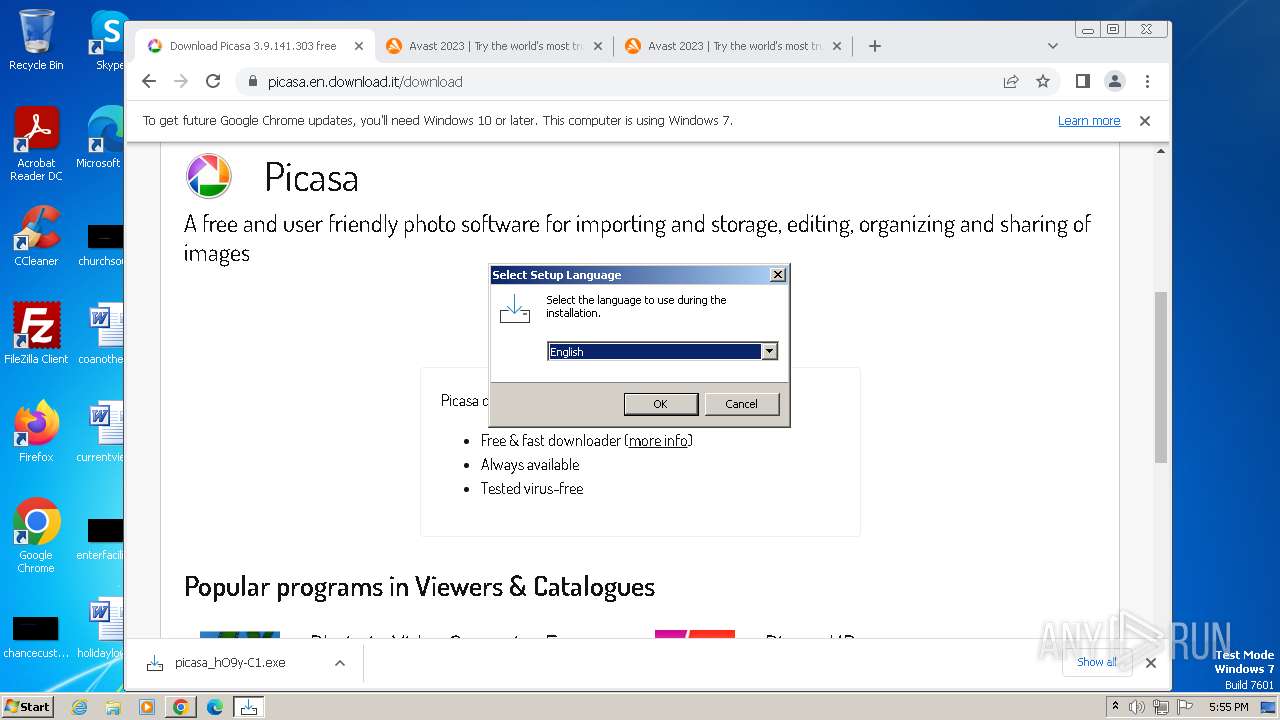Open the Skype desktop shortcut

[x=106, y=40]
